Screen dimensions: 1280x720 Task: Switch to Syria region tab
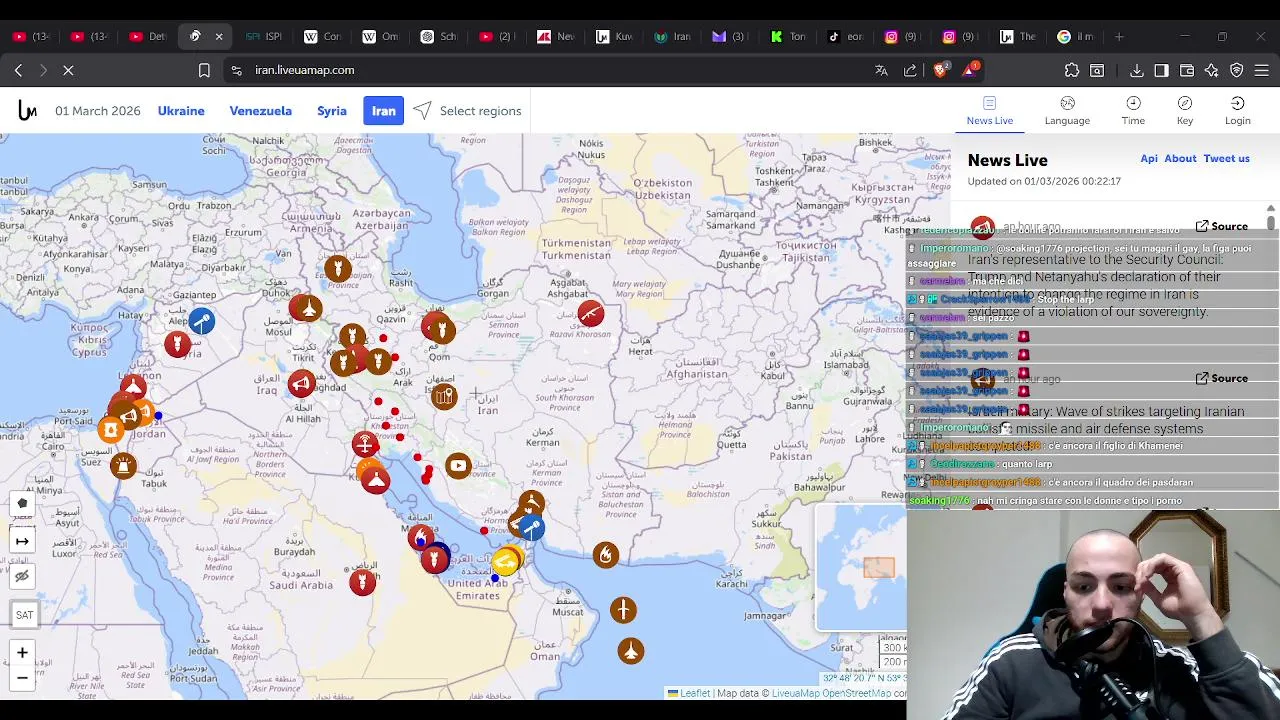click(332, 111)
